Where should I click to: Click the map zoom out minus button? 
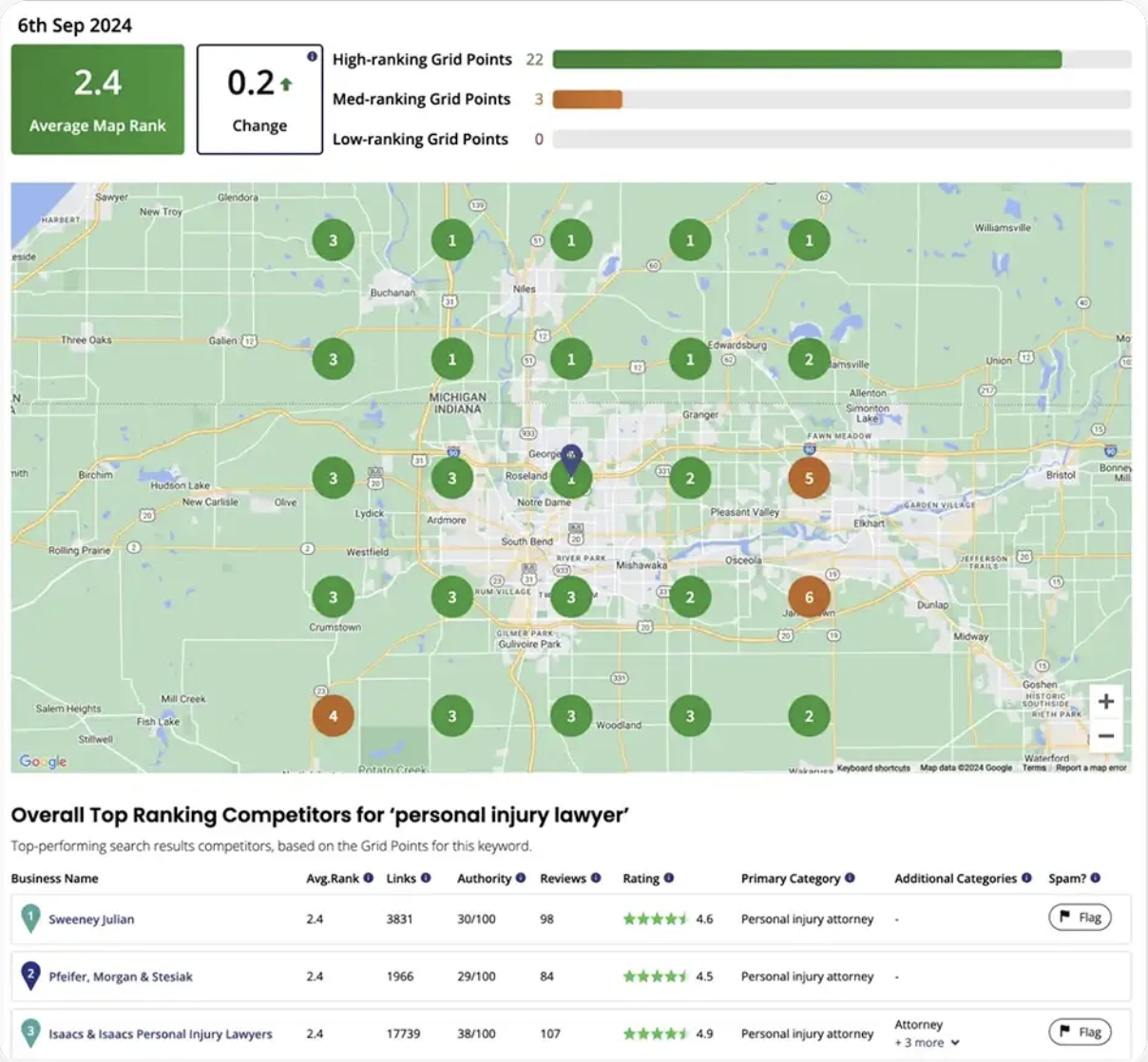1105,736
